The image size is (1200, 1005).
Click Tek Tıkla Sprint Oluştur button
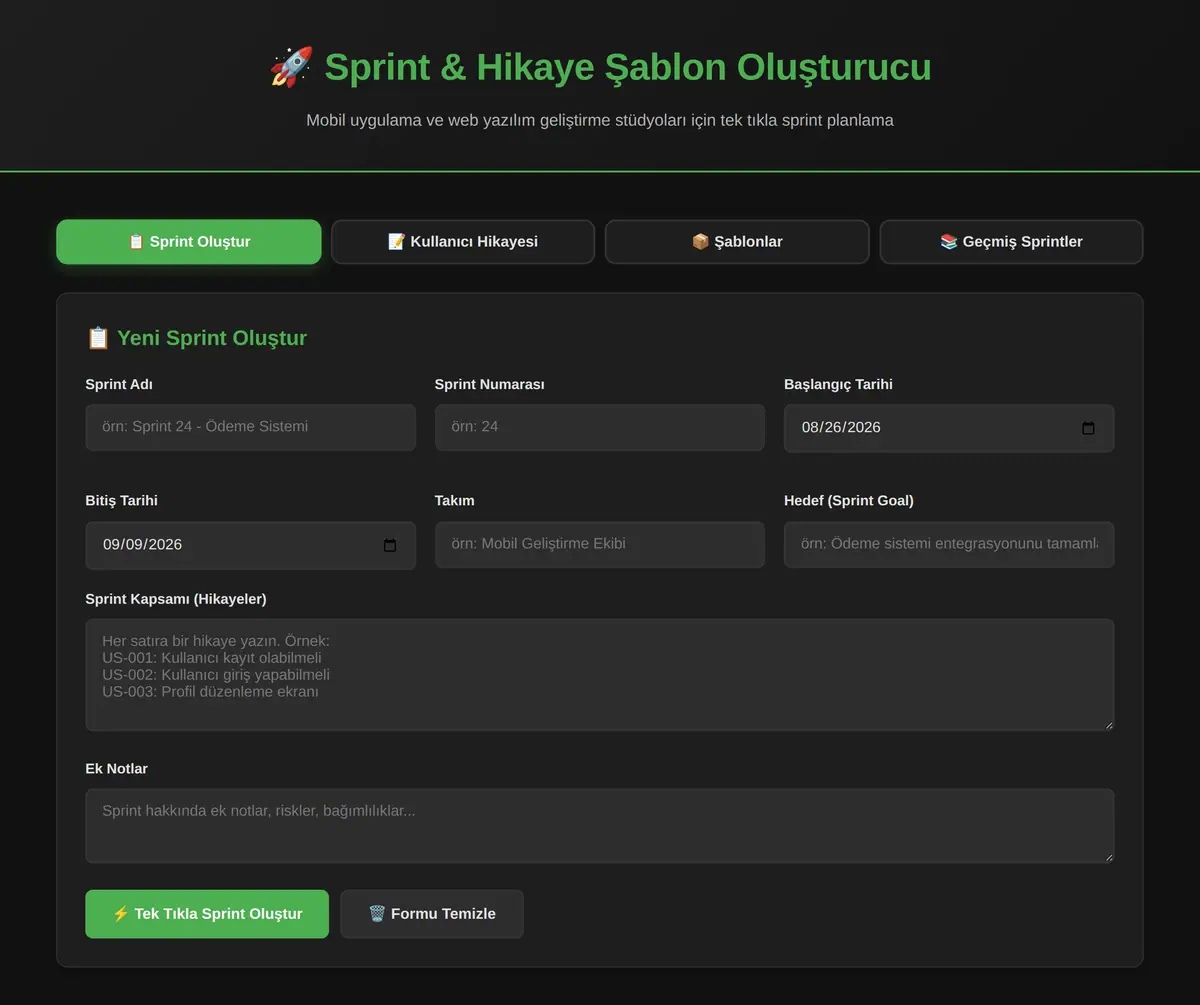(207, 914)
